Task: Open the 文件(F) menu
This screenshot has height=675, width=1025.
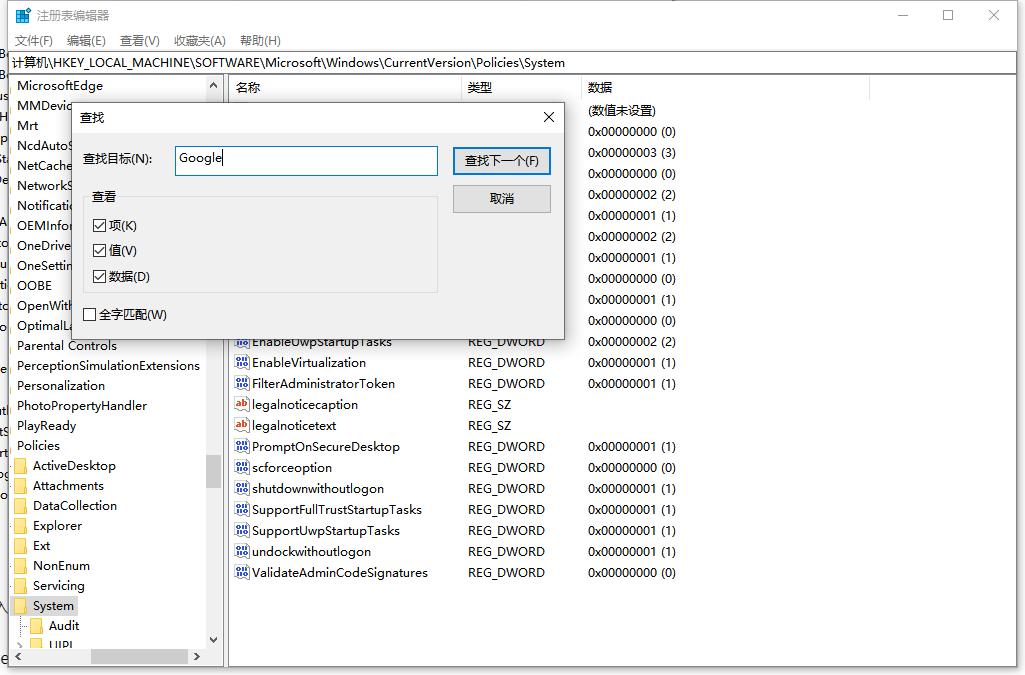Action: (x=33, y=41)
